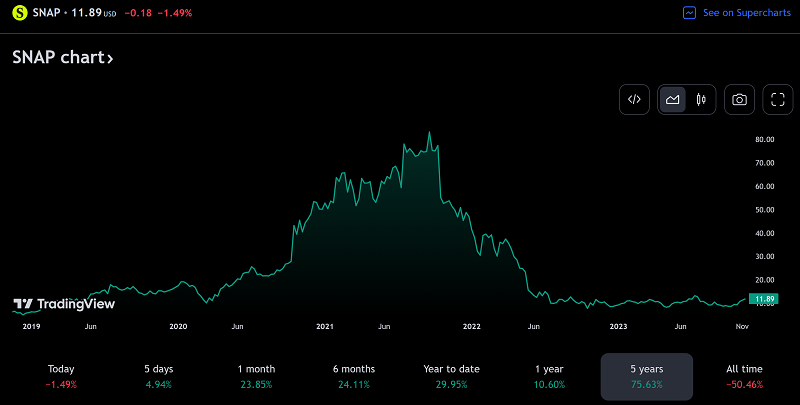Click the SNAP yellow logo icon

tap(20, 13)
